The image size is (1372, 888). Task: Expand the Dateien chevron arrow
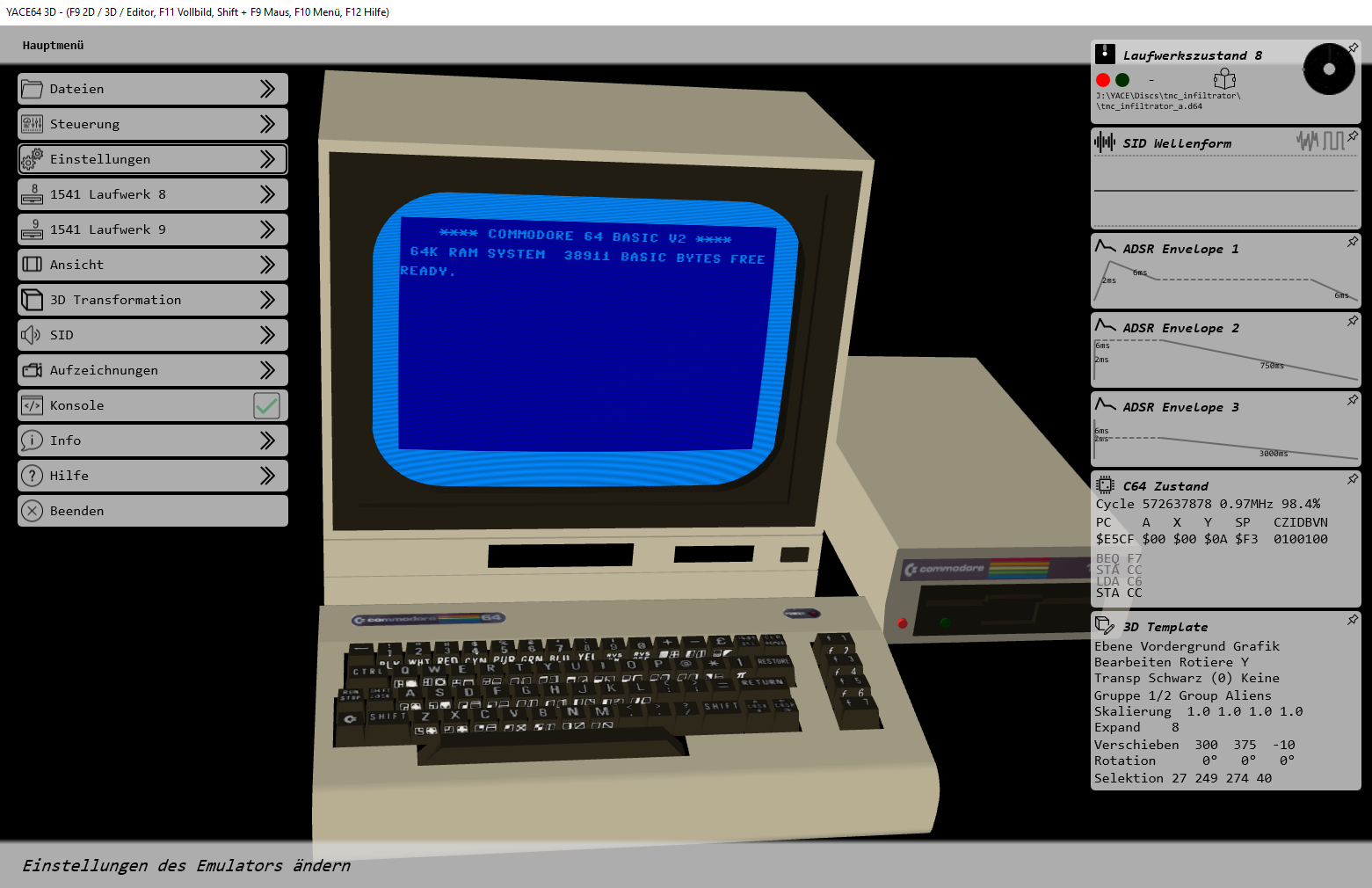tap(267, 89)
